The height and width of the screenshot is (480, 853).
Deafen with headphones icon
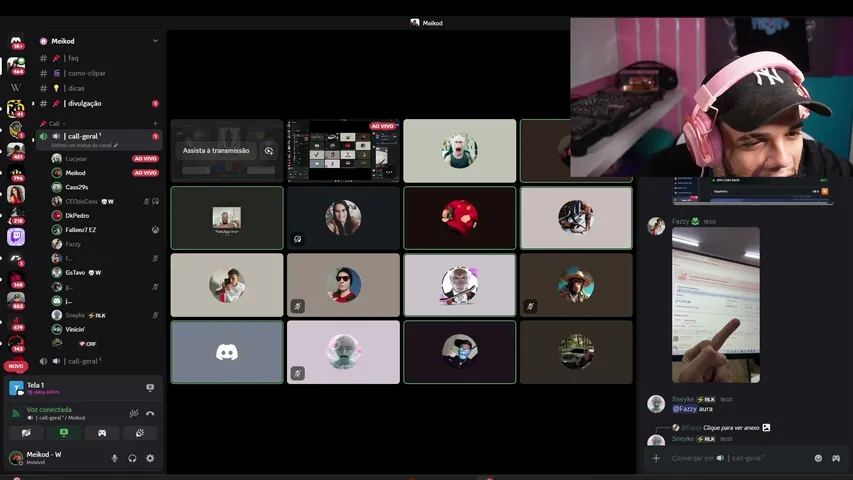click(x=132, y=458)
